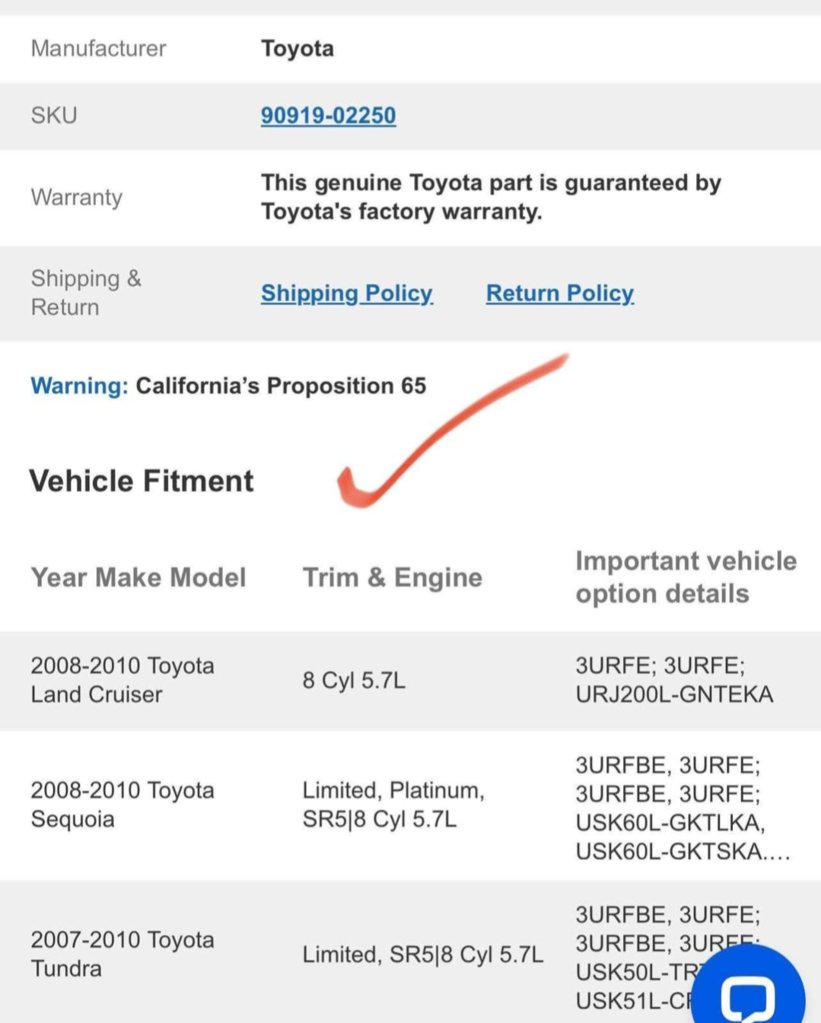
Task: Select California's Proposition 65 text
Action: (281, 386)
